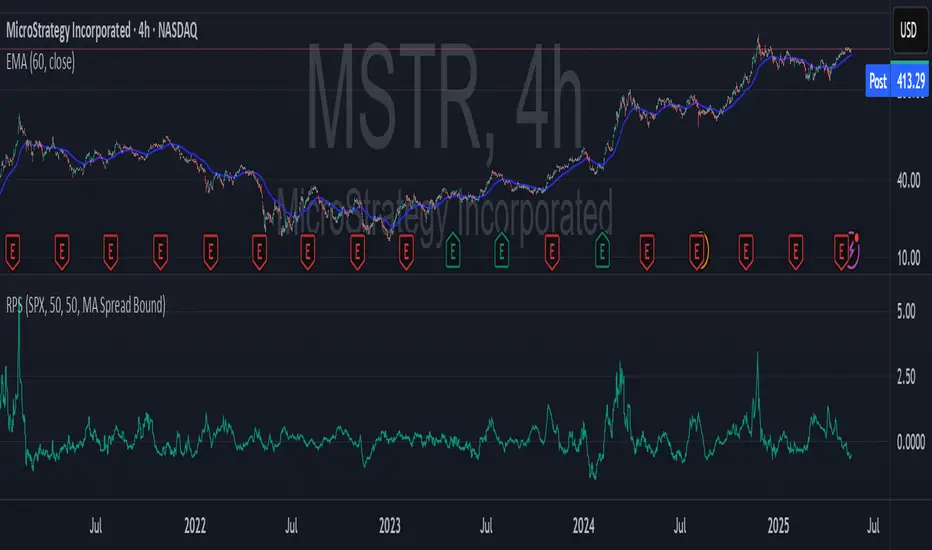932x550 pixels.
Task: Select the RPS (SPX, 50, 50, MA Spread Bound) legend
Action: tap(86, 306)
